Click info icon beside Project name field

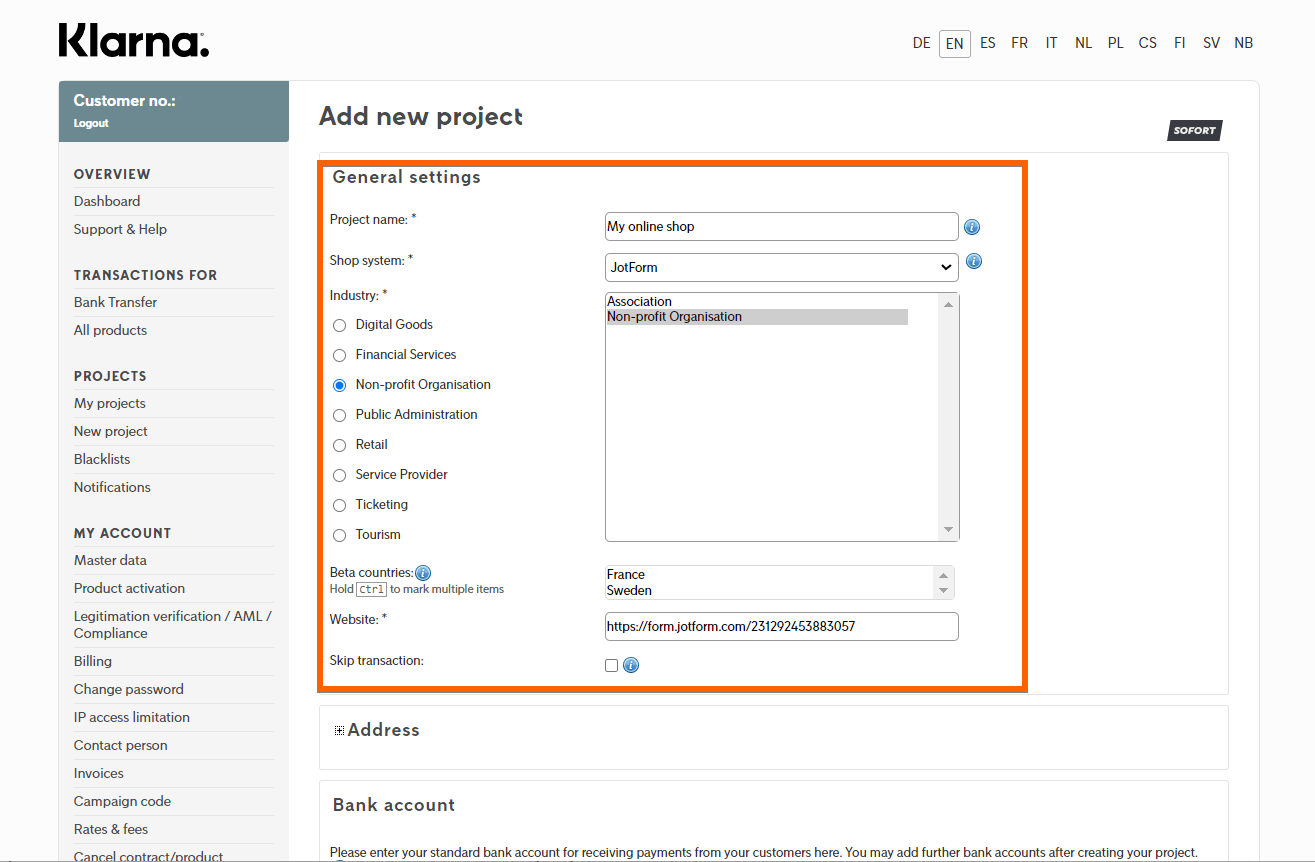pos(971,227)
